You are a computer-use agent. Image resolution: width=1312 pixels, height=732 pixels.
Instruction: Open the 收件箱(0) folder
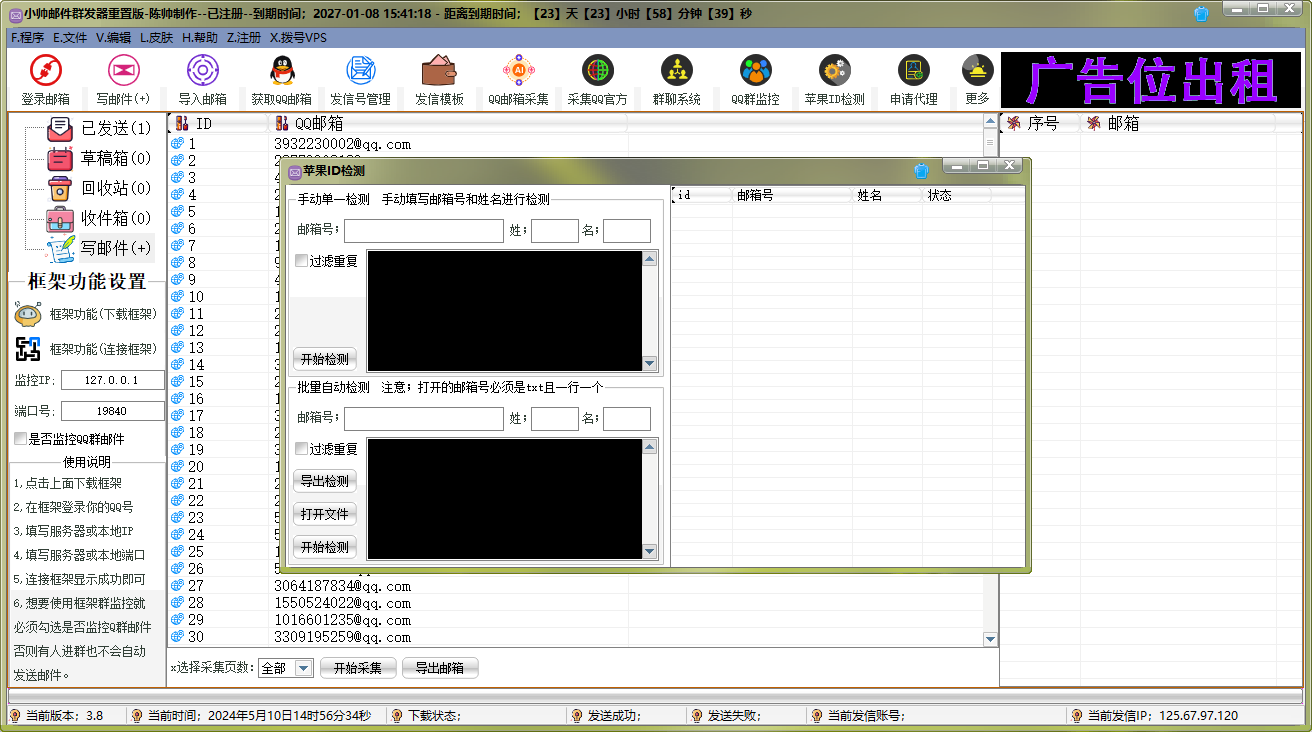click(100, 218)
